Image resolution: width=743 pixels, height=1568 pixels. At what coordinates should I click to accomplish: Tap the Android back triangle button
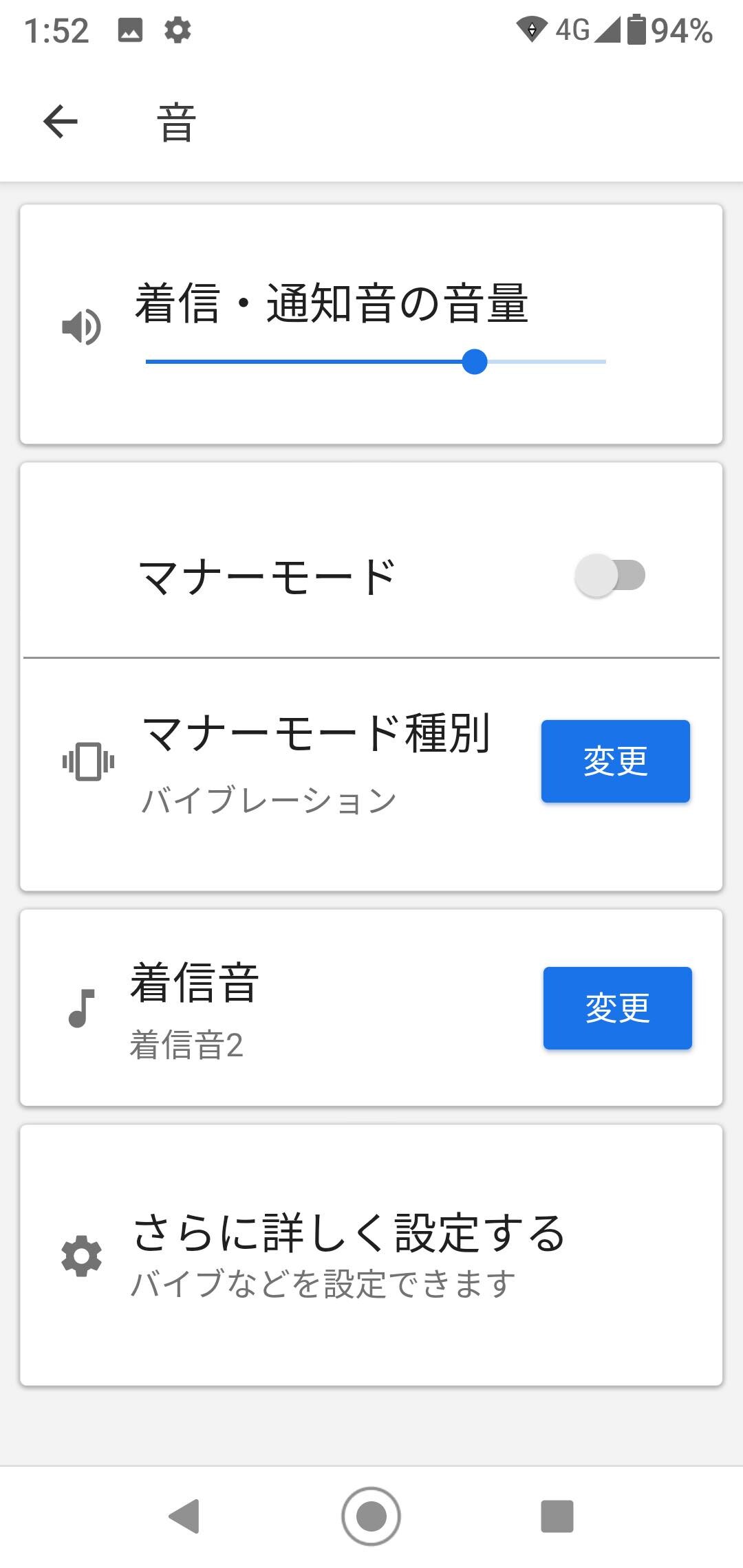[x=184, y=1516]
